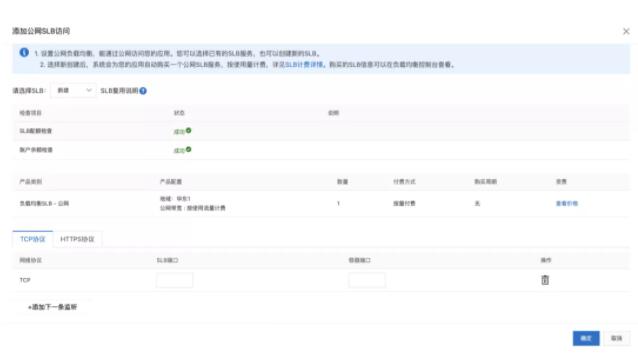Click the blue info icon in the notice banner
Image resolution: width=638 pixels, height=364 pixels.
tap(24, 52)
